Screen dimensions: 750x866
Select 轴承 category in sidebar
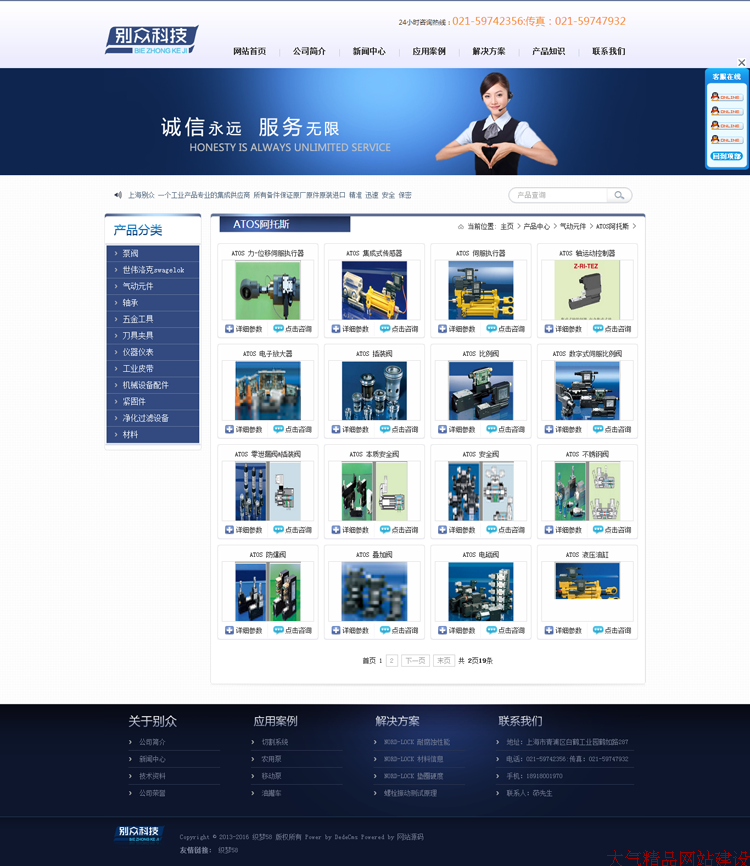click(x=152, y=303)
